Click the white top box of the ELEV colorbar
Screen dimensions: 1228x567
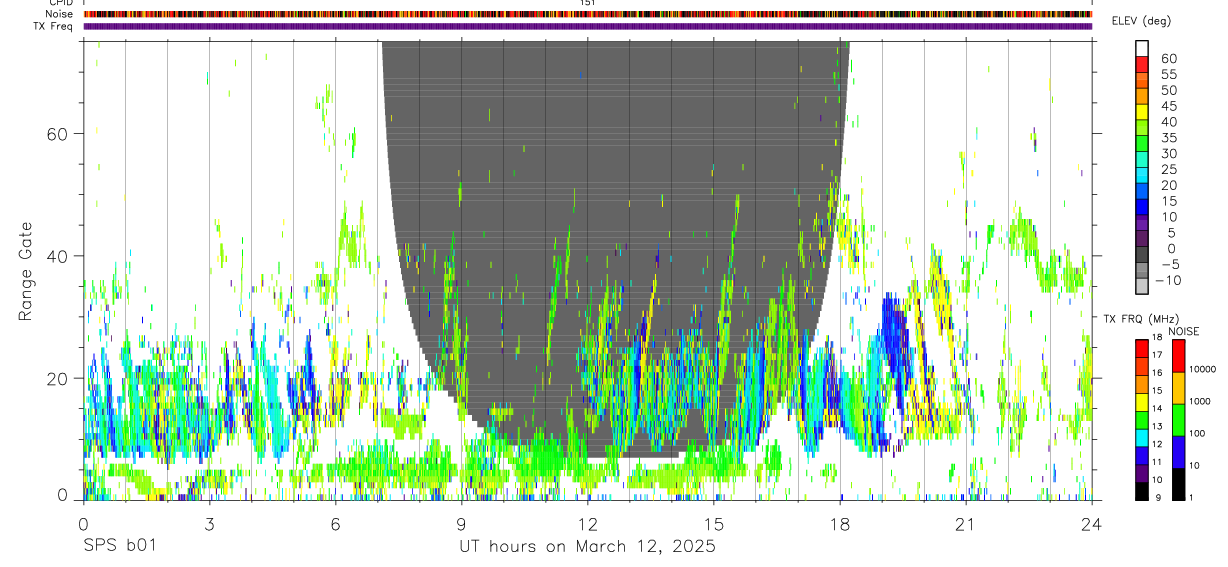1142,48
